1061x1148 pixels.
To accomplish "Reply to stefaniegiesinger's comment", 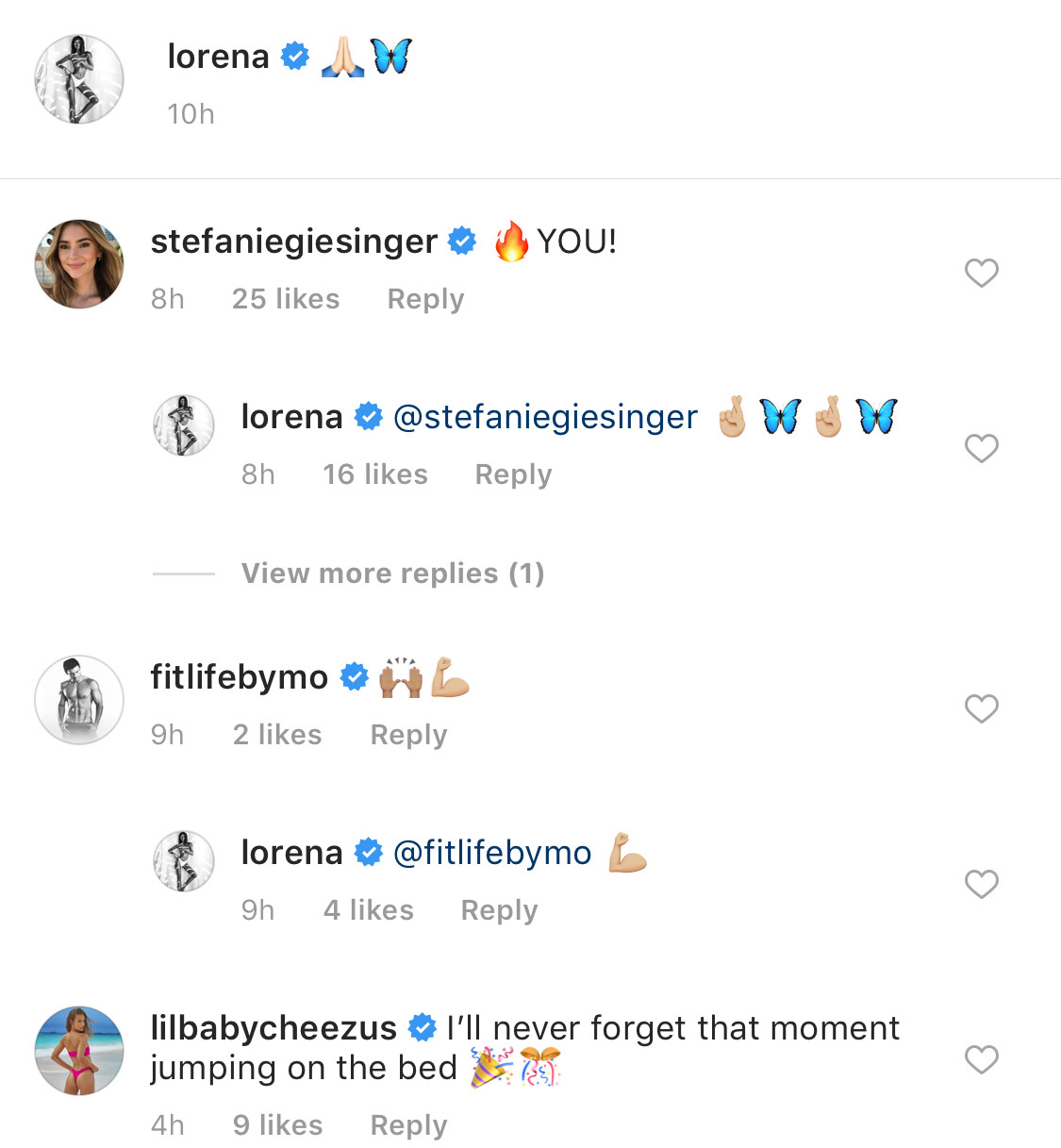I will [x=425, y=299].
